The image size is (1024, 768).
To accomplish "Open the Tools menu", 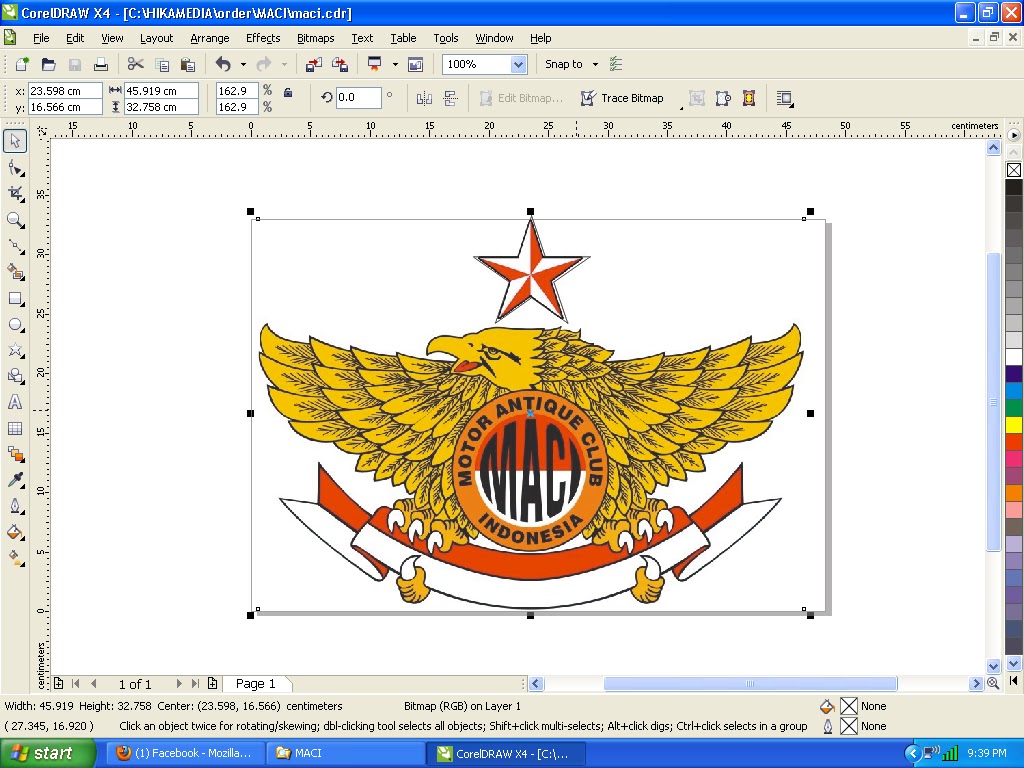I will (446, 38).
